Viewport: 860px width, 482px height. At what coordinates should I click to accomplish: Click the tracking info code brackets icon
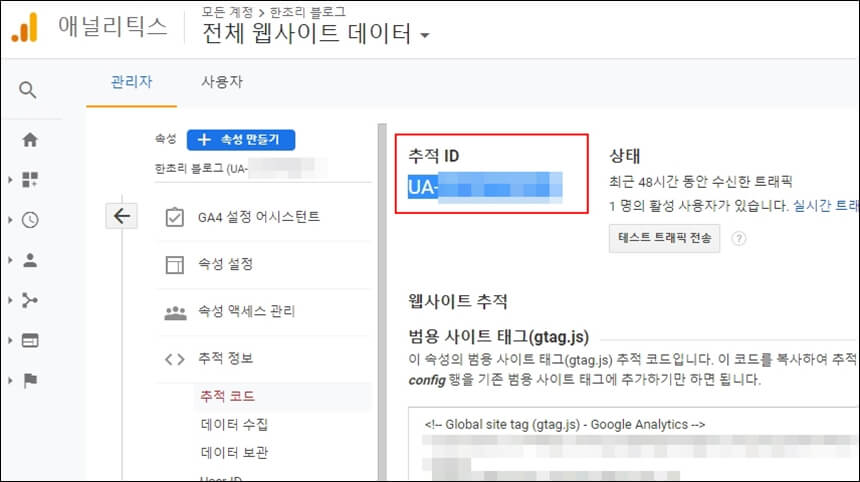[174, 359]
